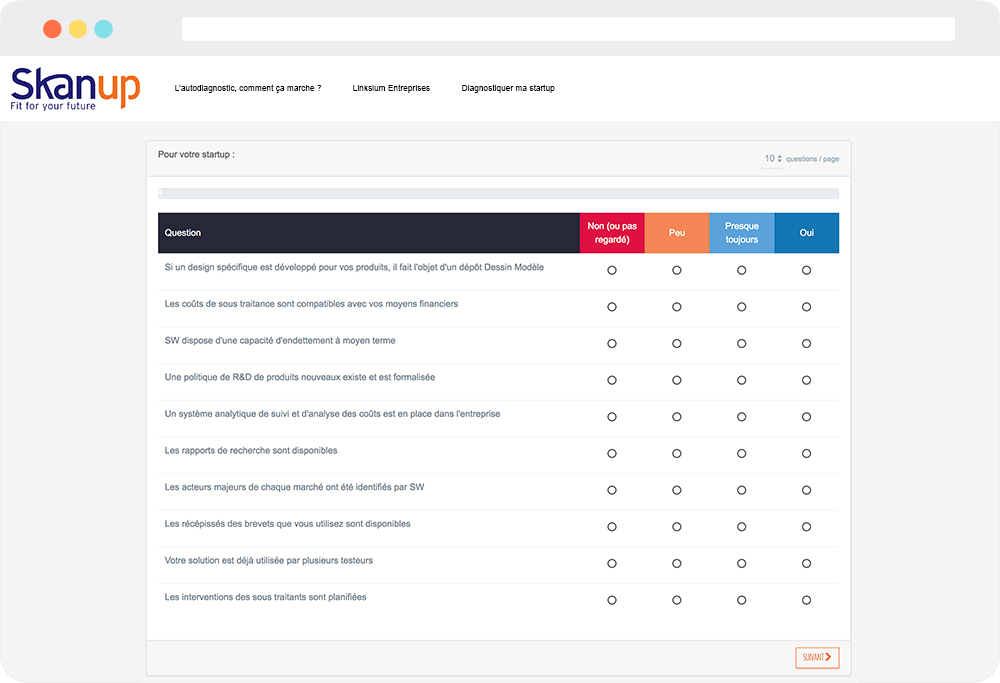This screenshot has width=1000, height=683.
Task: Click the light blue Presque toujours header
Action: click(x=742, y=233)
